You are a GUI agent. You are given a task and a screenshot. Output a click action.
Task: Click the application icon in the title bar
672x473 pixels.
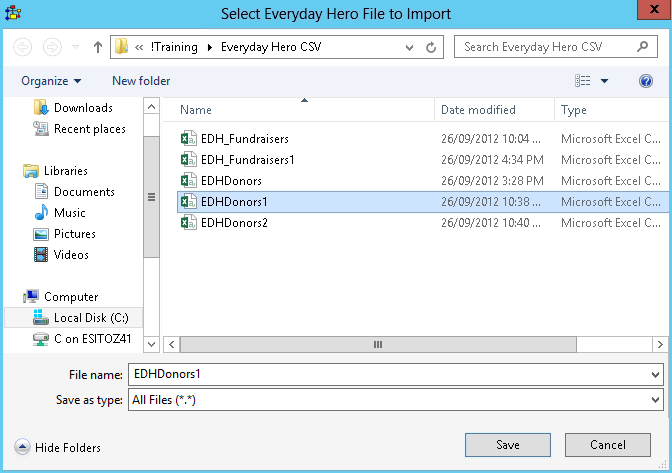tap(13, 13)
